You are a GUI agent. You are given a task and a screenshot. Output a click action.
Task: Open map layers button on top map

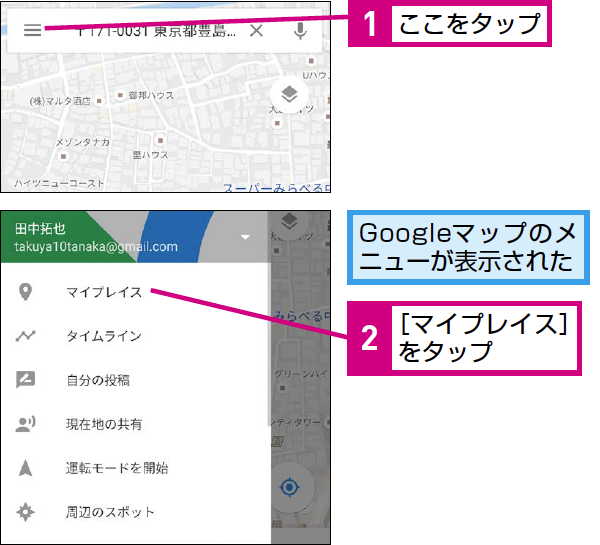coord(289,95)
